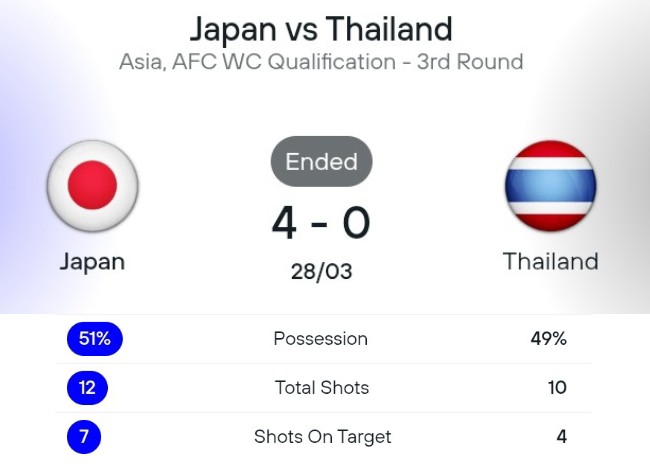Click the Japan vs Thailand title

click(x=321, y=29)
